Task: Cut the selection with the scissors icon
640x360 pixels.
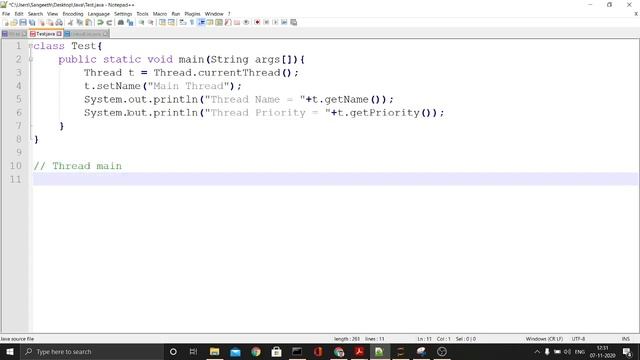Action: pyautogui.click(x=71, y=22)
